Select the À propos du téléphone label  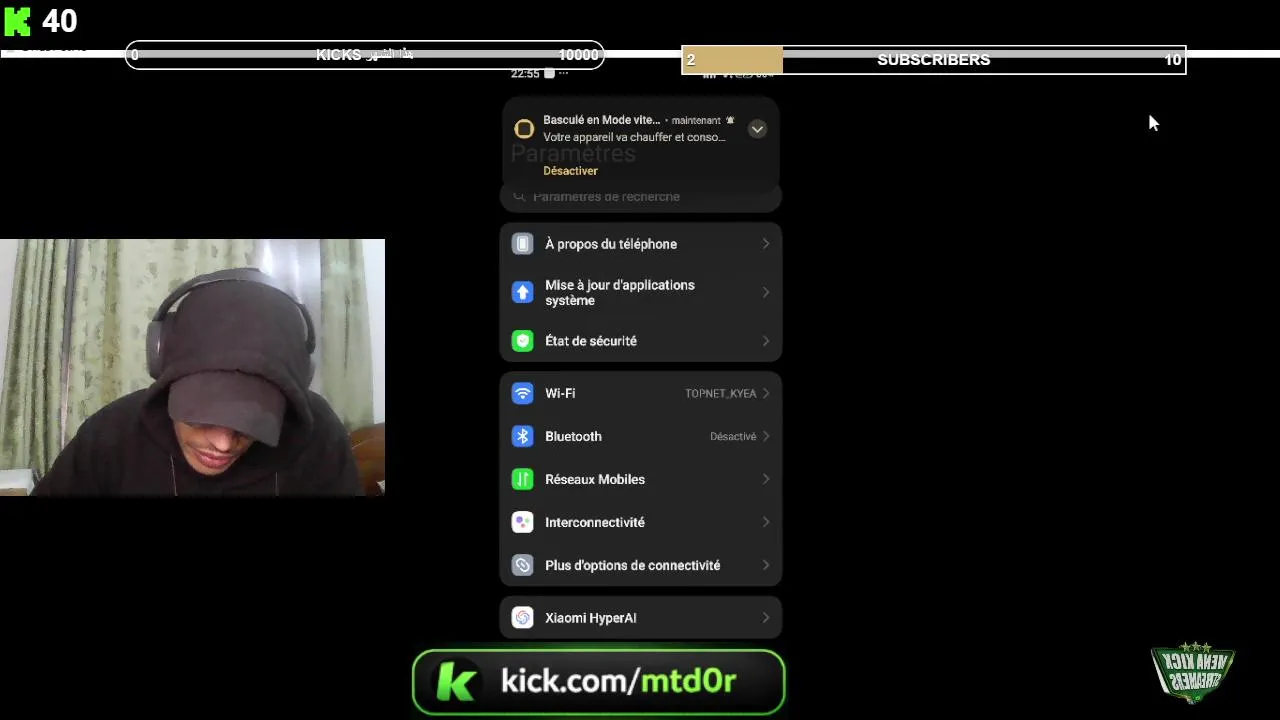tap(611, 244)
